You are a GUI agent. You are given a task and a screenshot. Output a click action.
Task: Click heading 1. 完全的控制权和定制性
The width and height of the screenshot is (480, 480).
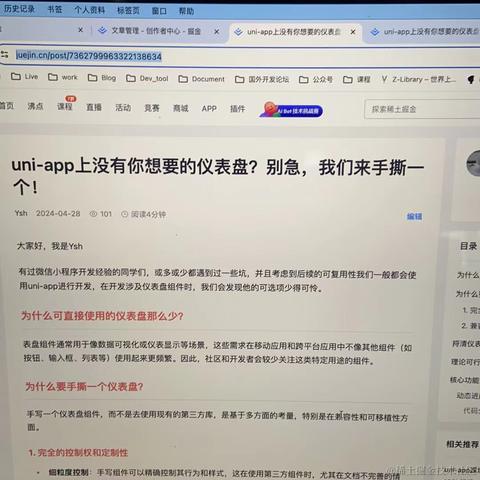click(x=78, y=453)
